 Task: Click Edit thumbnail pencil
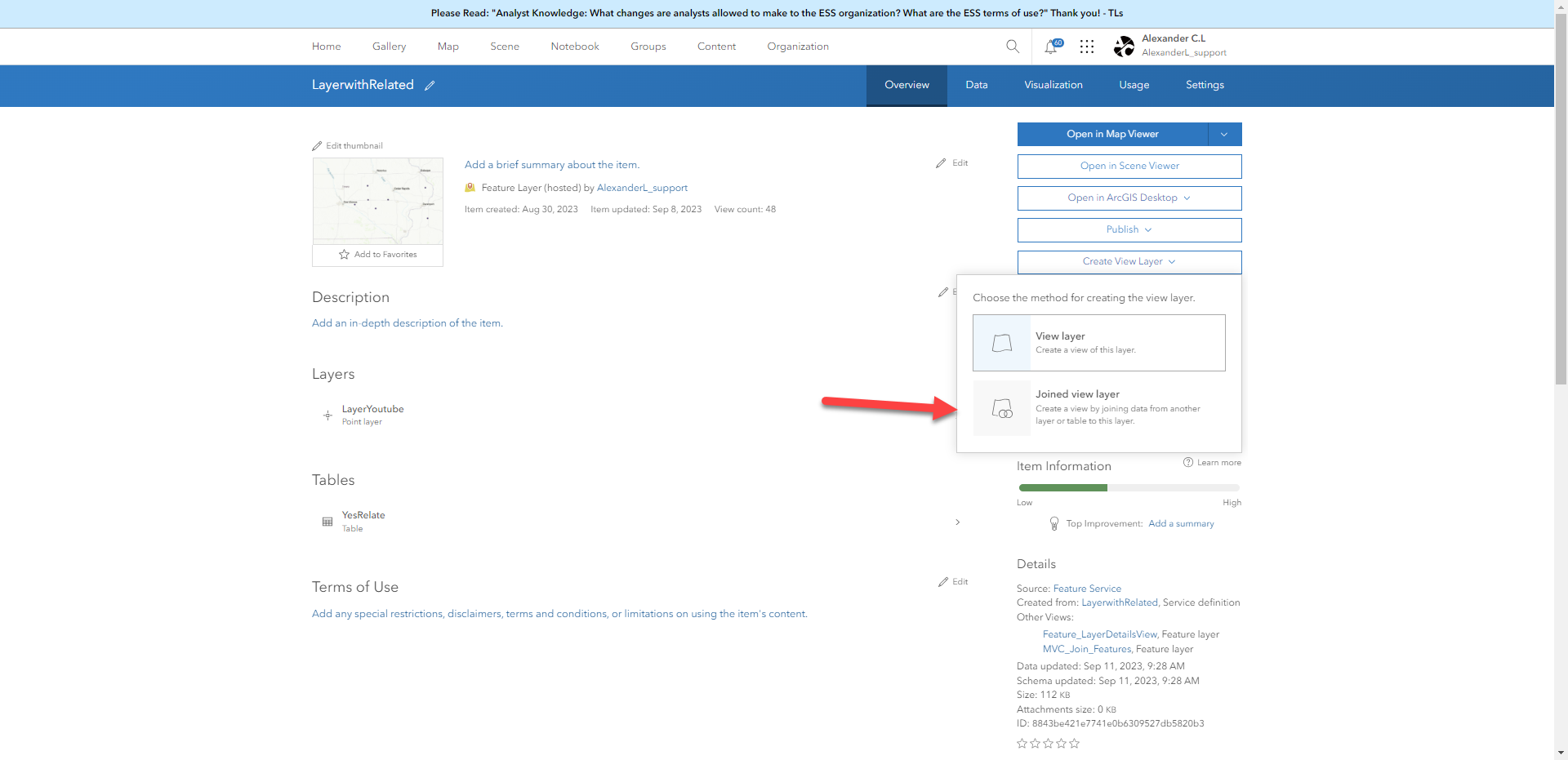(x=318, y=145)
